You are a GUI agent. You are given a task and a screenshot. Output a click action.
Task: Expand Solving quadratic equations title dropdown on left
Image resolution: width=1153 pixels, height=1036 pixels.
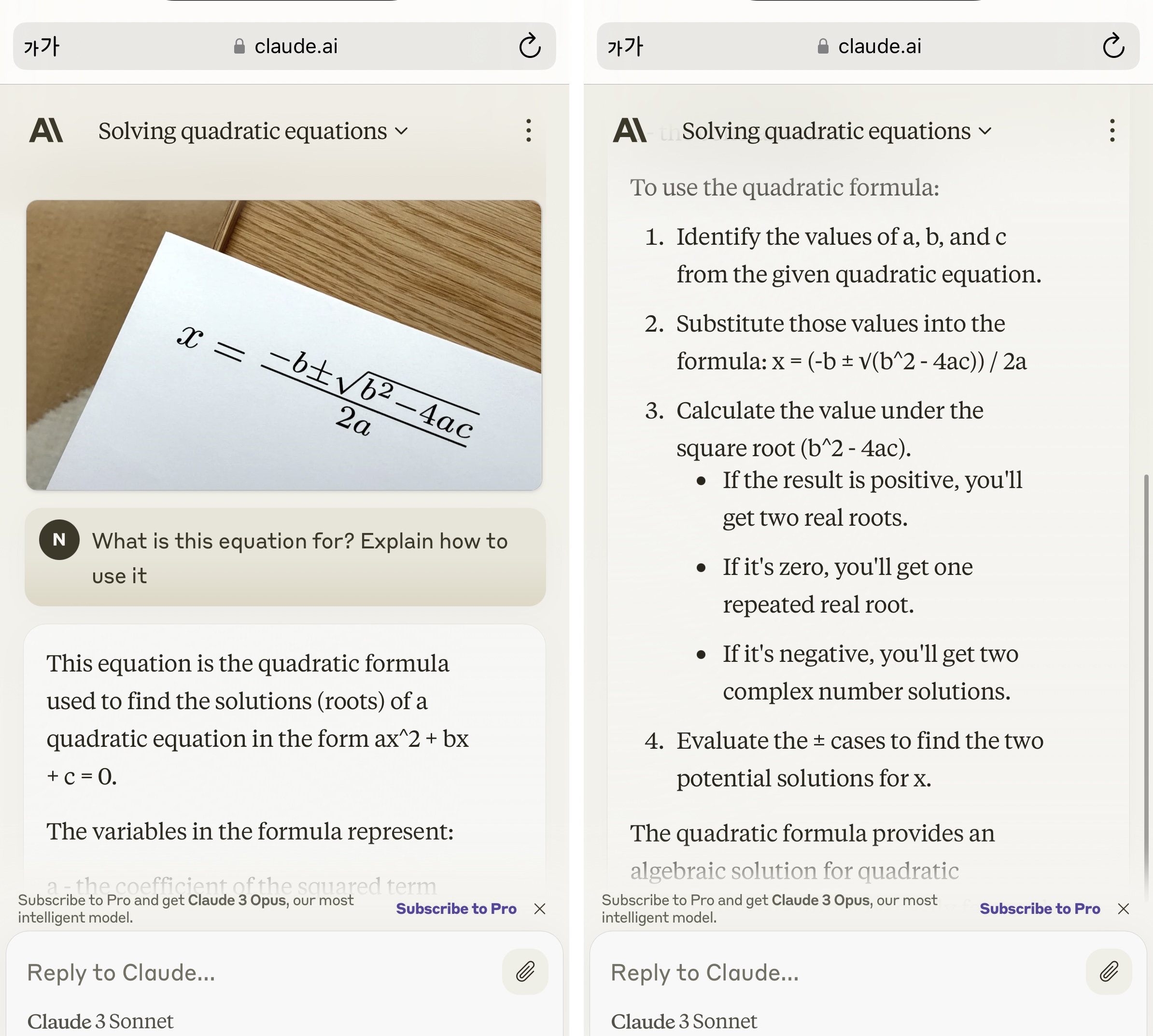(253, 131)
